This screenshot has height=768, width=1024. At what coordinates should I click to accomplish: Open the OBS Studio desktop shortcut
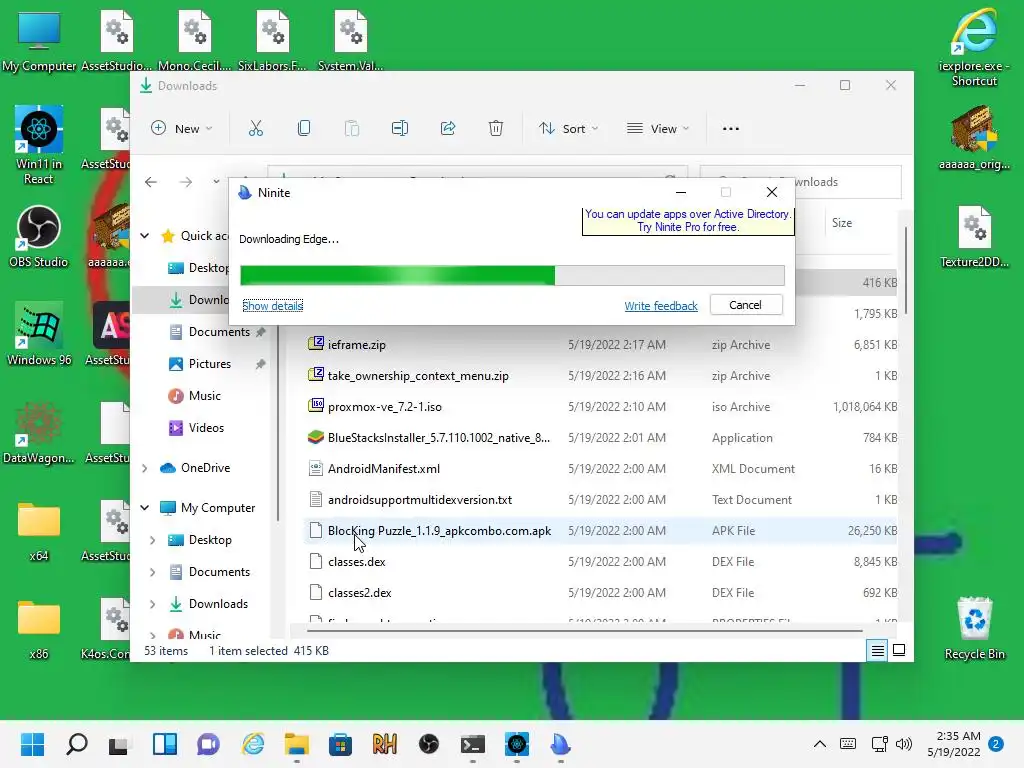tap(39, 236)
